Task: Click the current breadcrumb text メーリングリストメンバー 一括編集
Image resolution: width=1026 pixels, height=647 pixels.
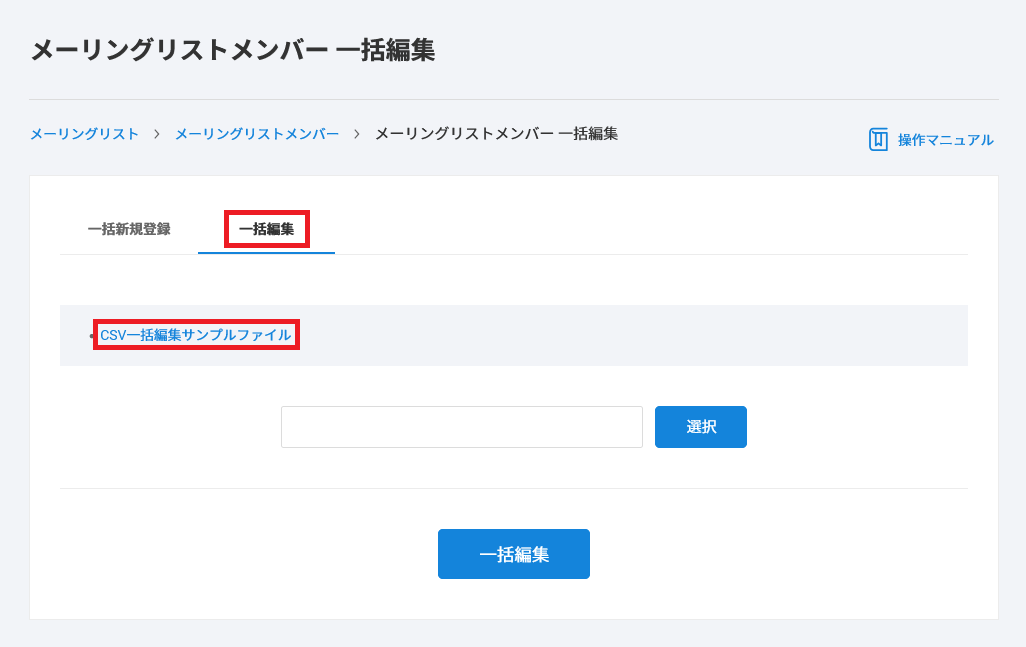Action: coord(496,134)
